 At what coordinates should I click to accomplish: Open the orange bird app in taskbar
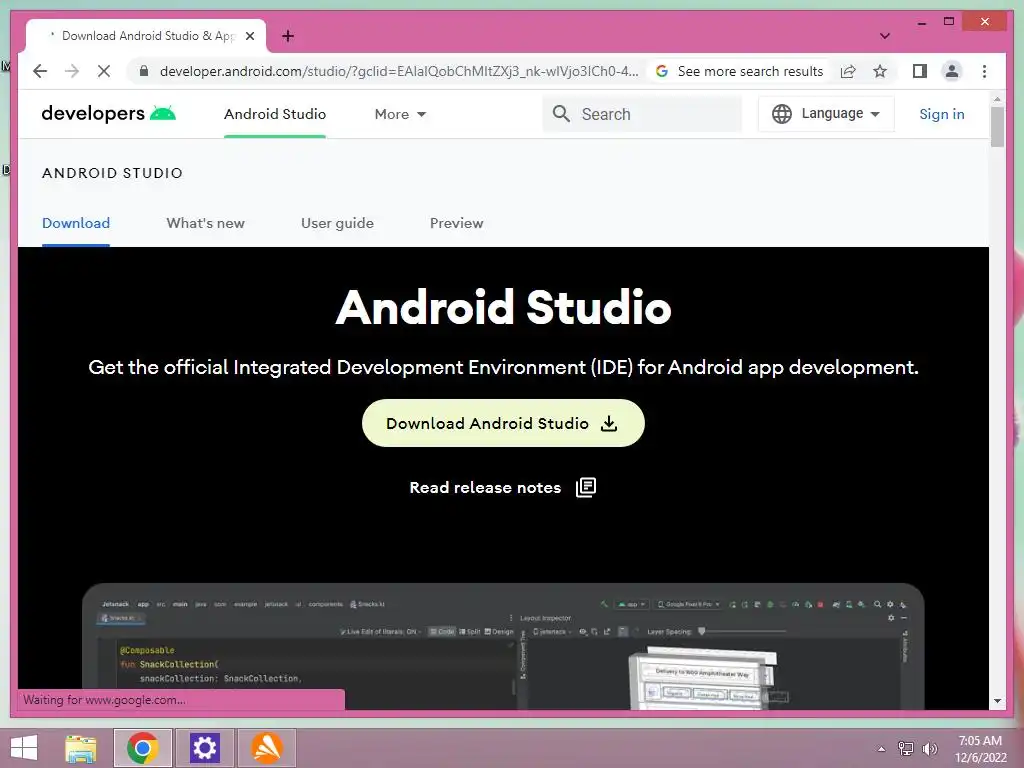(266, 748)
